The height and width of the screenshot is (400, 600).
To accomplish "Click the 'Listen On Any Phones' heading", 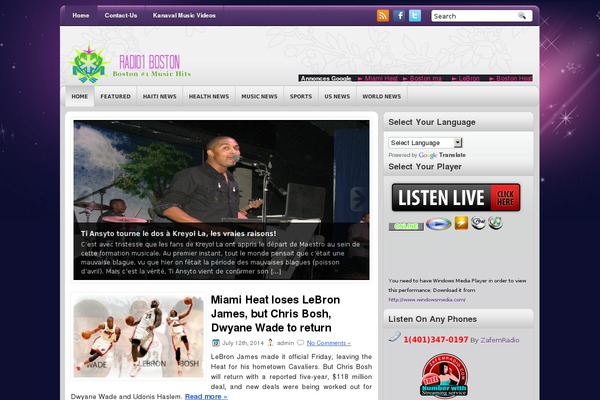I will coord(432,319).
